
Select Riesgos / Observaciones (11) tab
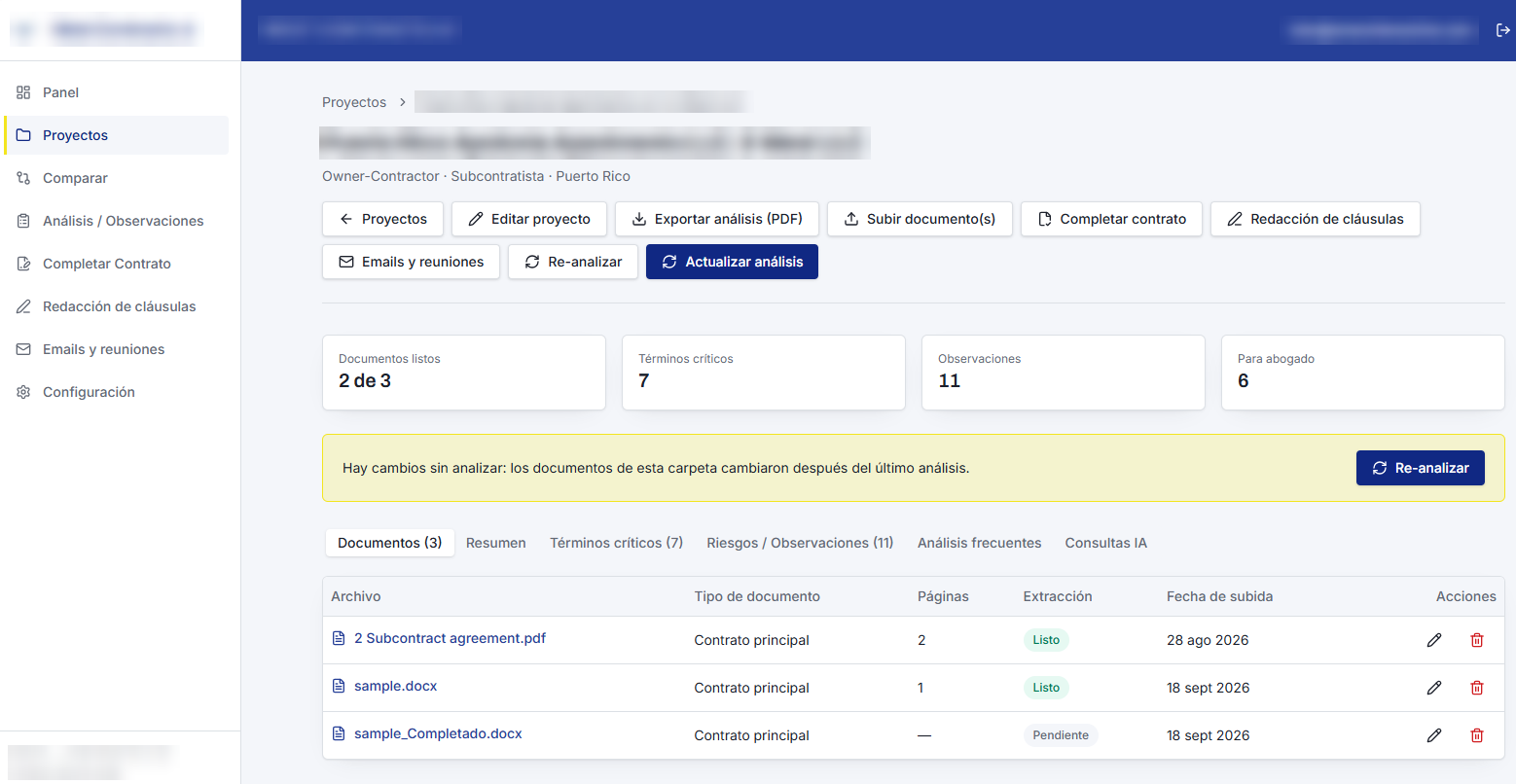pyautogui.click(x=800, y=543)
